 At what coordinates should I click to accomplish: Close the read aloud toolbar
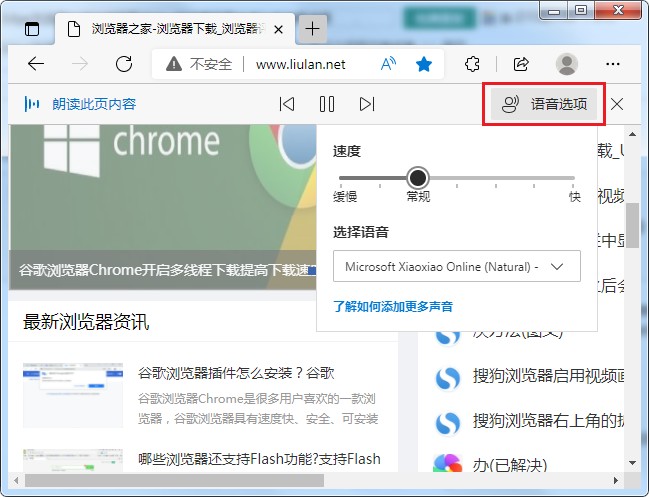point(617,104)
